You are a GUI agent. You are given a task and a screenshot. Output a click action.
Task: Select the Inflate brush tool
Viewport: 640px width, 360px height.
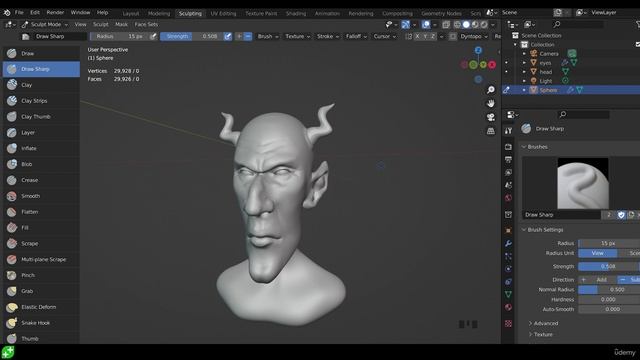point(41,149)
